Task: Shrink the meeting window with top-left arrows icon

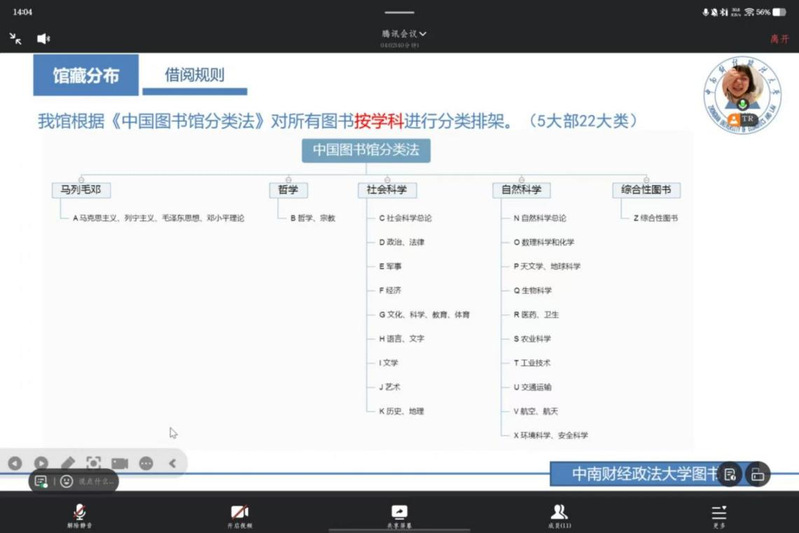Action: click(16, 38)
